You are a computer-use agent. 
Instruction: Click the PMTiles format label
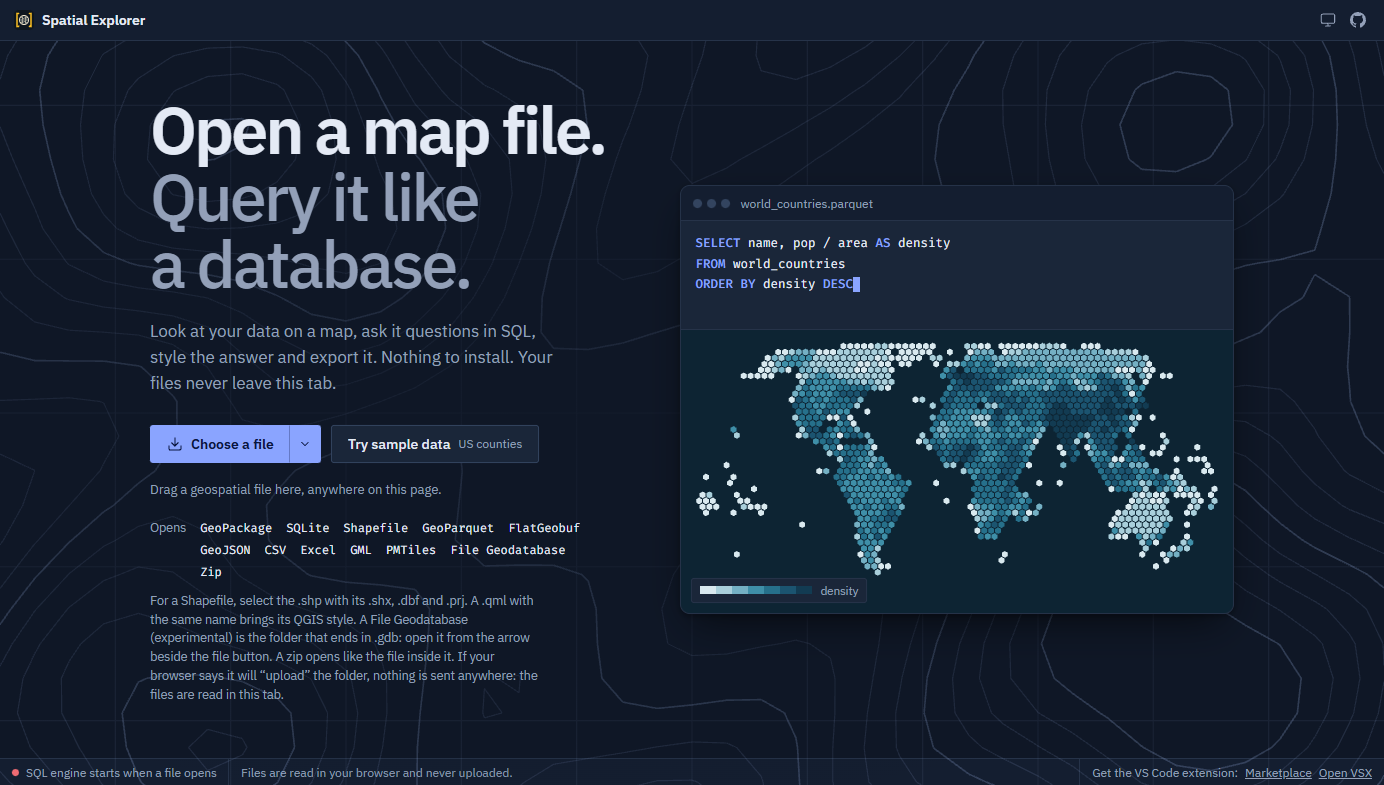click(x=411, y=550)
